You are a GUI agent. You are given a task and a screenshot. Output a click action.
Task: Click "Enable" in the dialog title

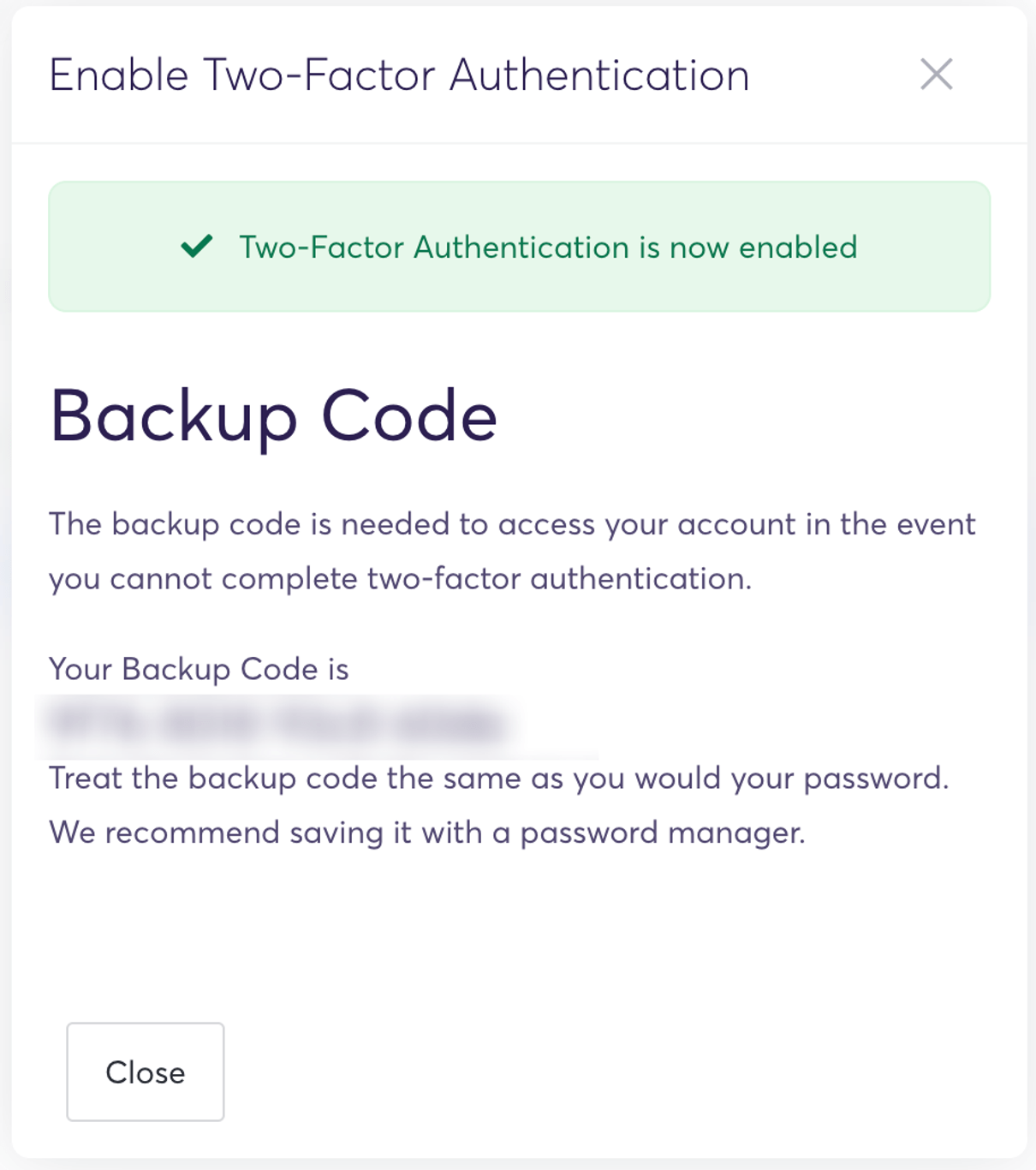(x=118, y=75)
